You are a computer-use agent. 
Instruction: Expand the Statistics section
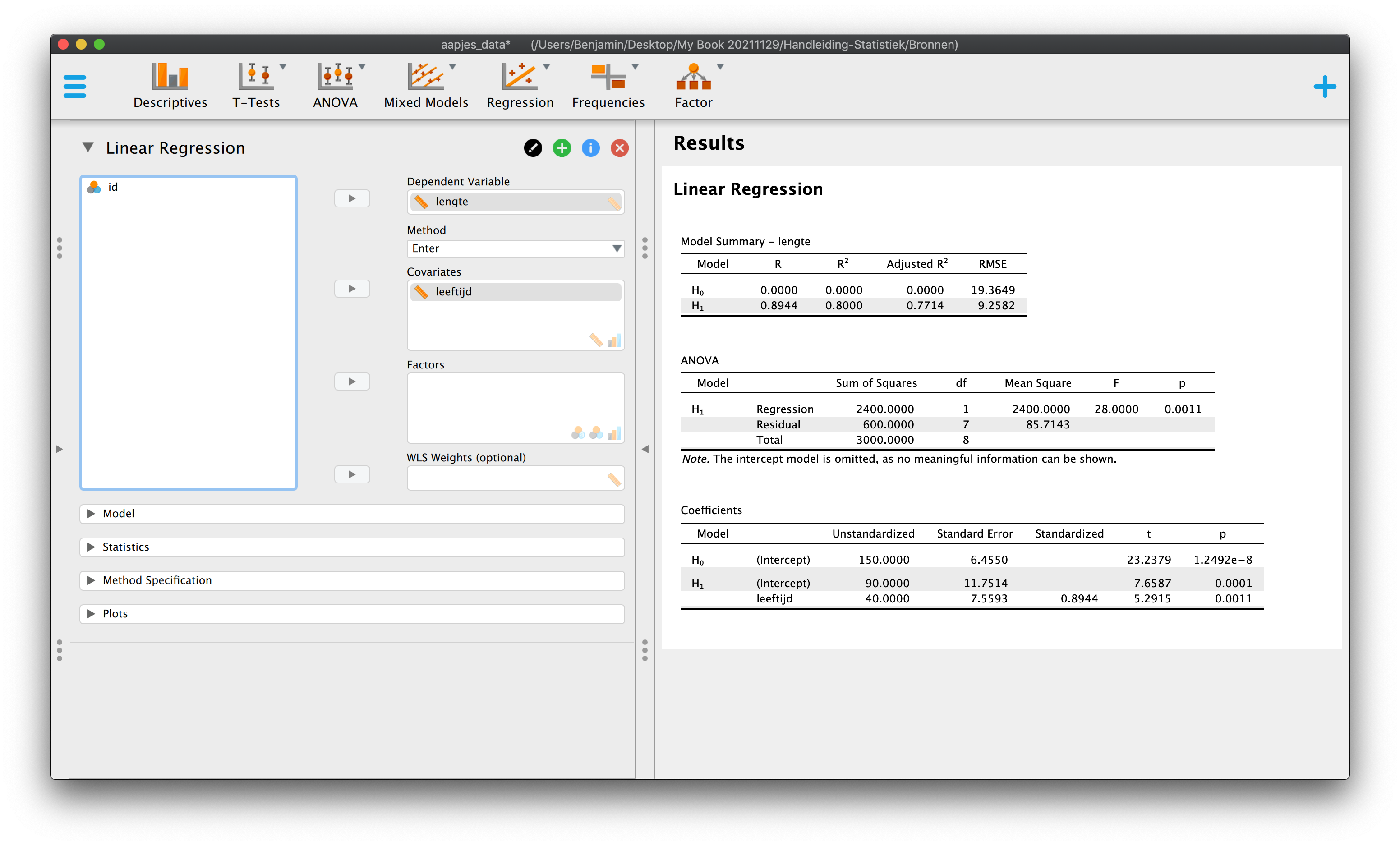pos(352,547)
